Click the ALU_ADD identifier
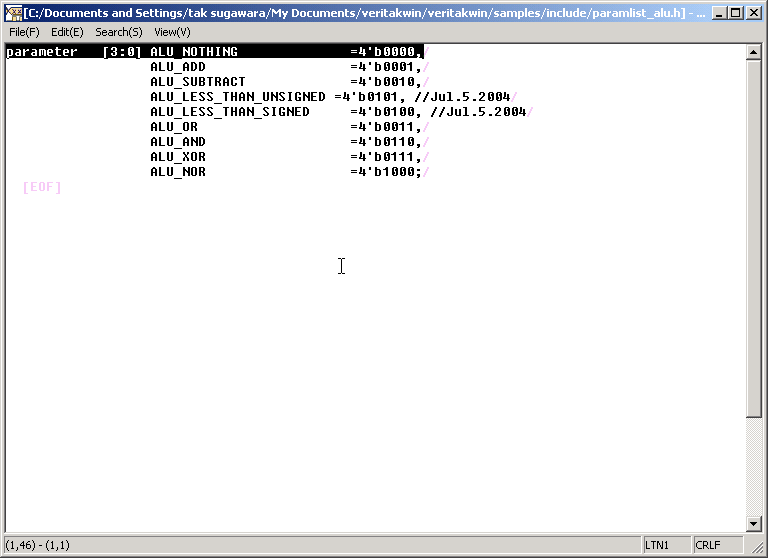 coord(178,67)
